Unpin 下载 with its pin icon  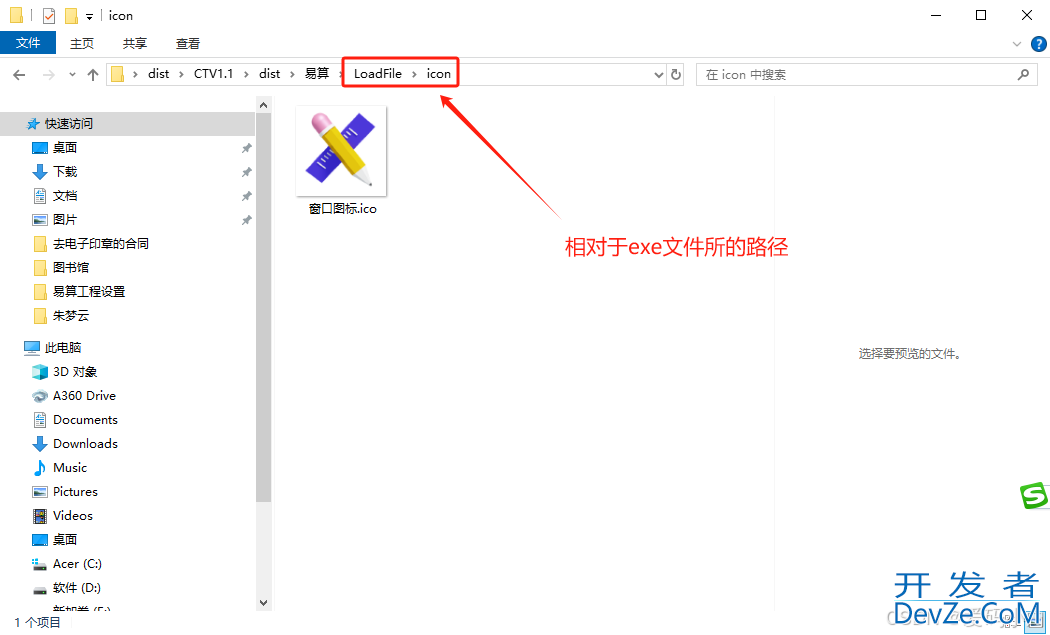click(x=246, y=172)
